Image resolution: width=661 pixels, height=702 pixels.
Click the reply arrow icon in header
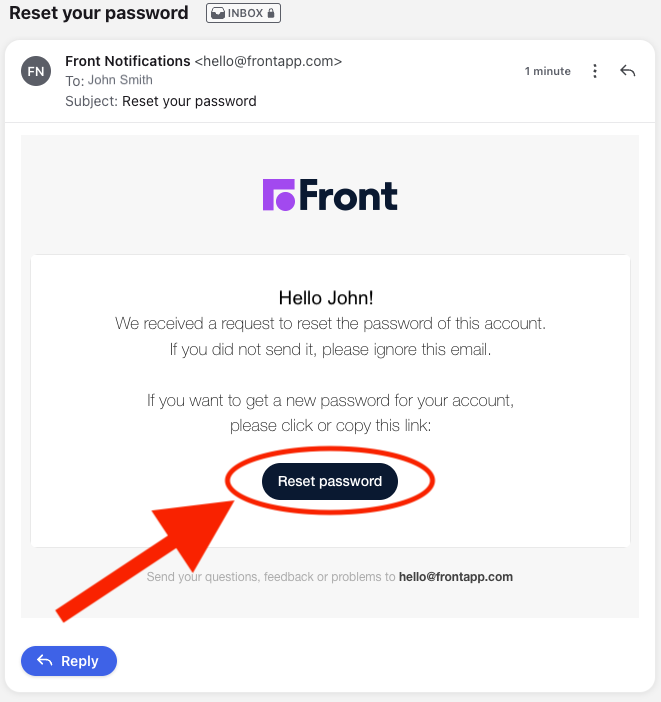[628, 71]
